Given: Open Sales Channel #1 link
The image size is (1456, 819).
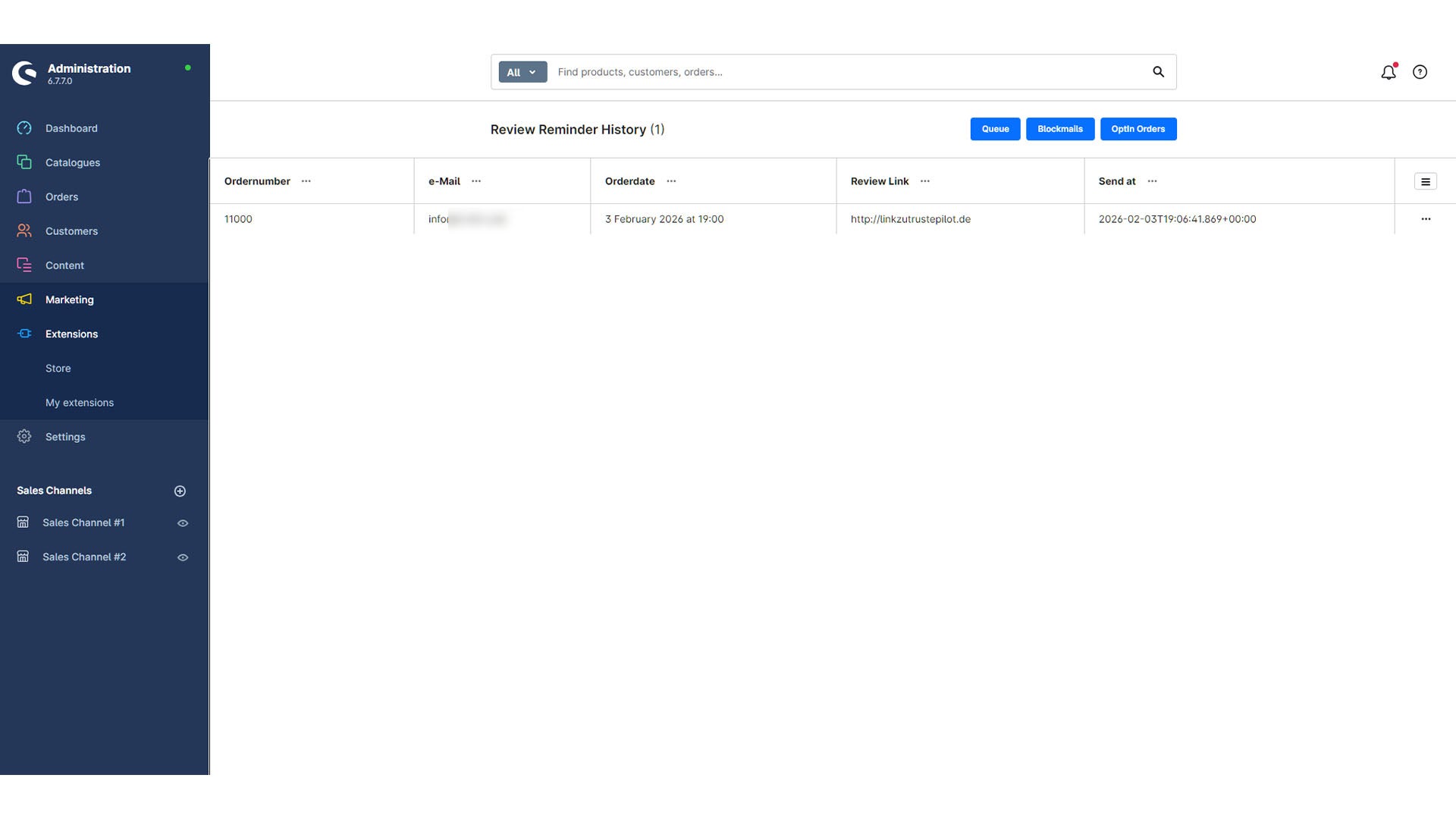Looking at the screenshot, I should pos(83,522).
